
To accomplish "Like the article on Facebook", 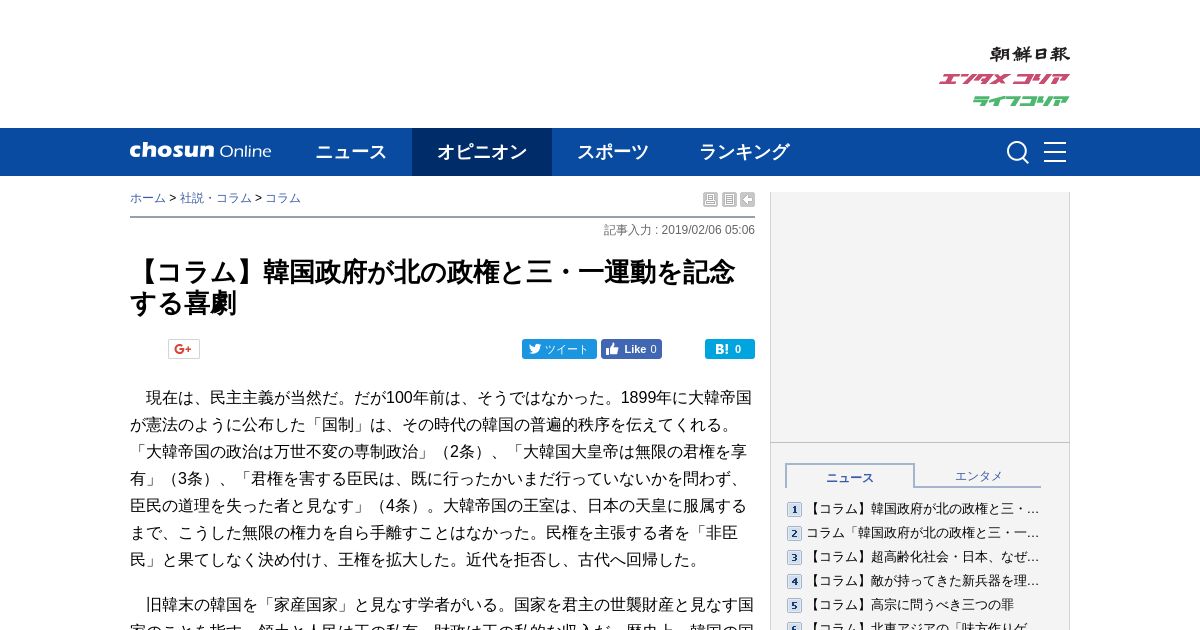I will [x=631, y=349].
